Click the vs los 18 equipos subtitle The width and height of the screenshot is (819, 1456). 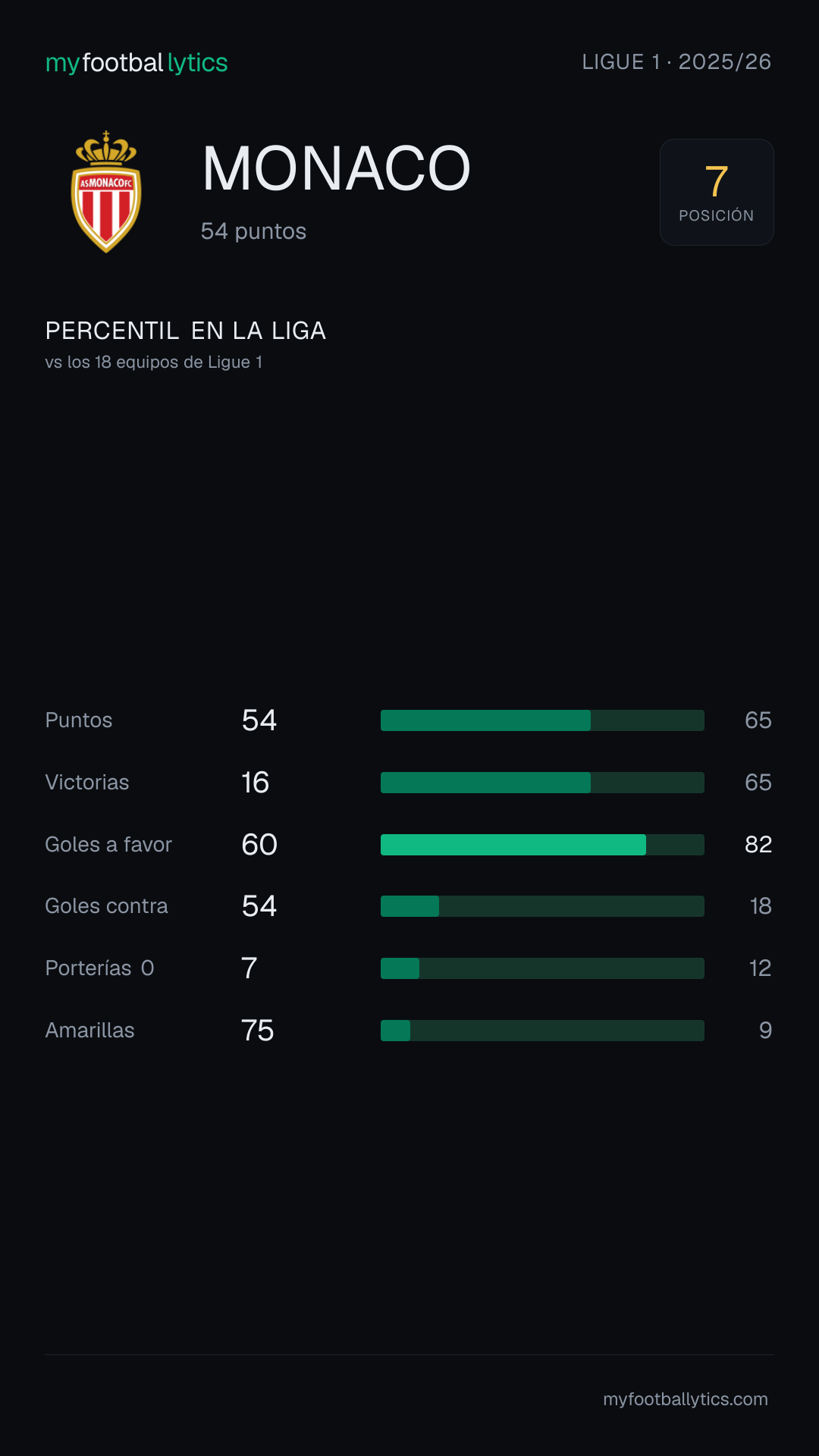tap(154, 362)
